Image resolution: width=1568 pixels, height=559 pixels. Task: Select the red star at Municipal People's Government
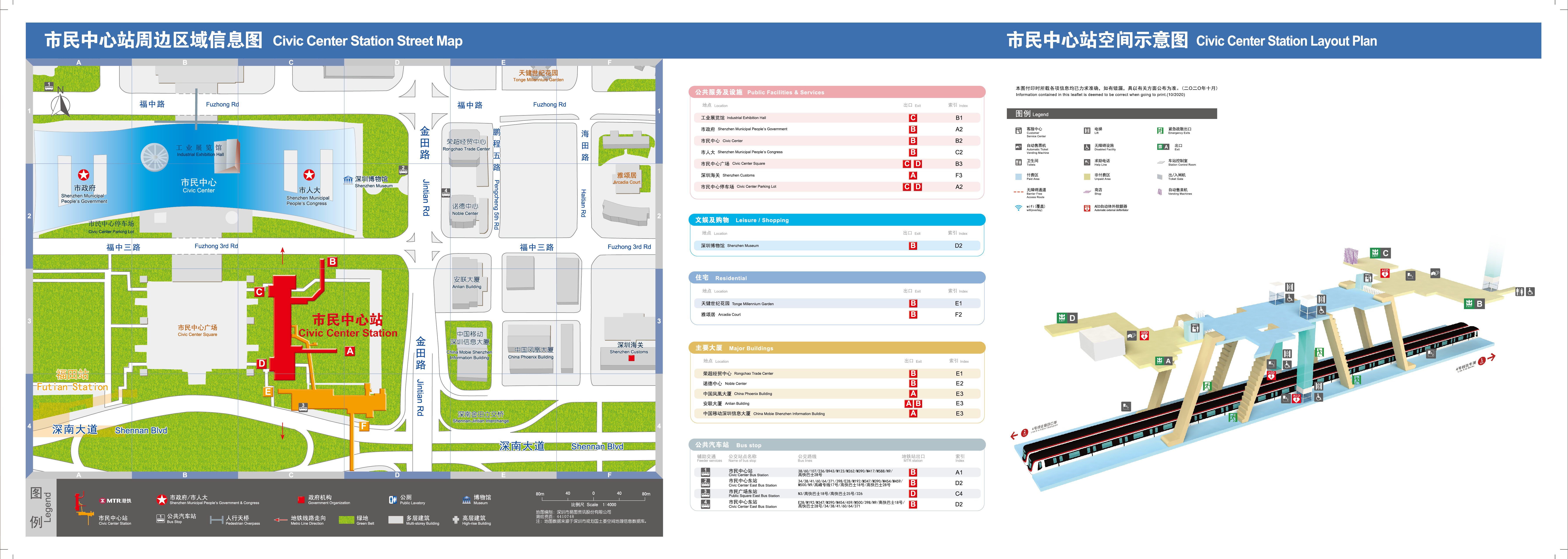pos(84,175)
